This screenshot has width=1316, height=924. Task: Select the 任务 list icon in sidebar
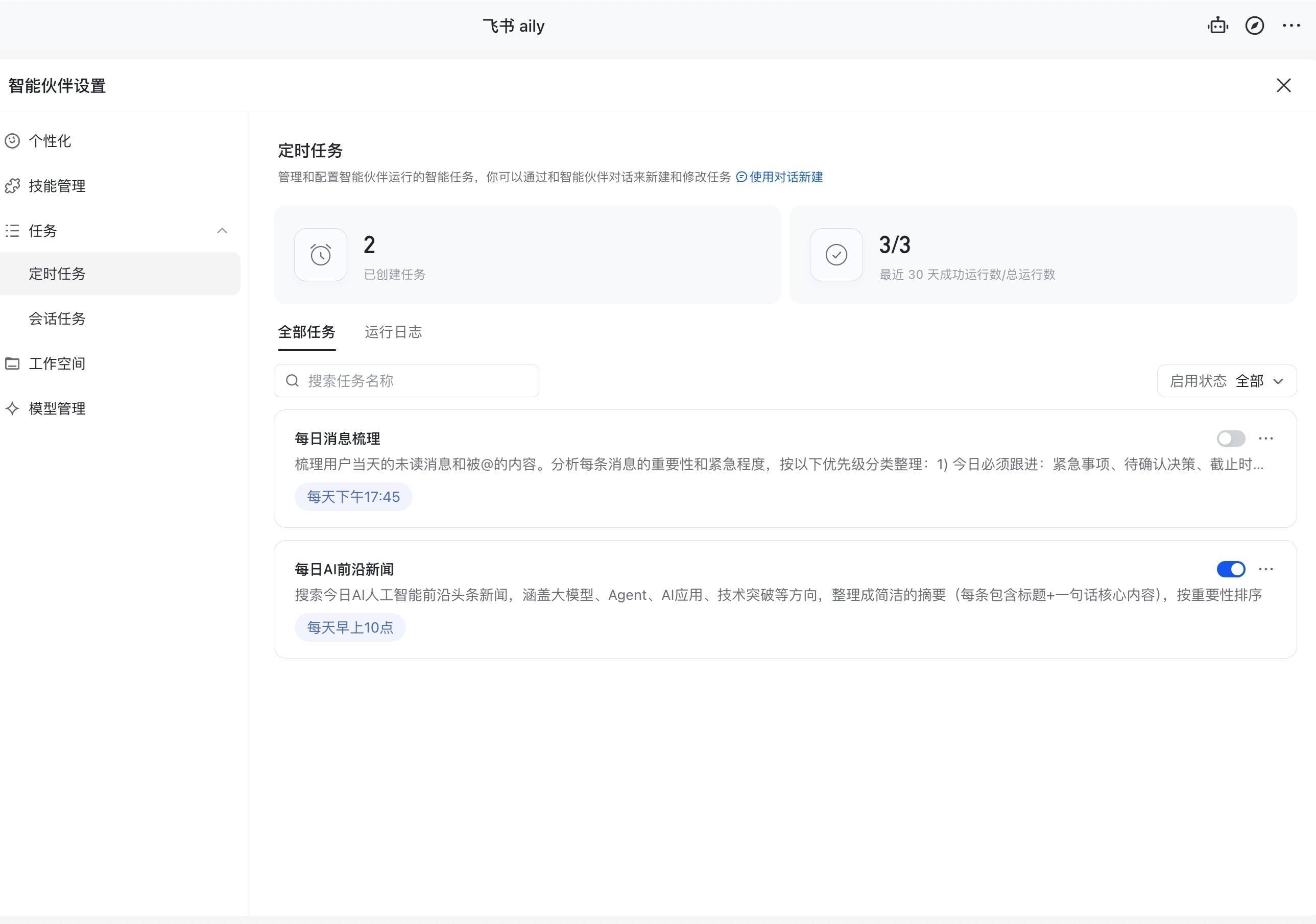pyautogui.click(x=13, y=230)
